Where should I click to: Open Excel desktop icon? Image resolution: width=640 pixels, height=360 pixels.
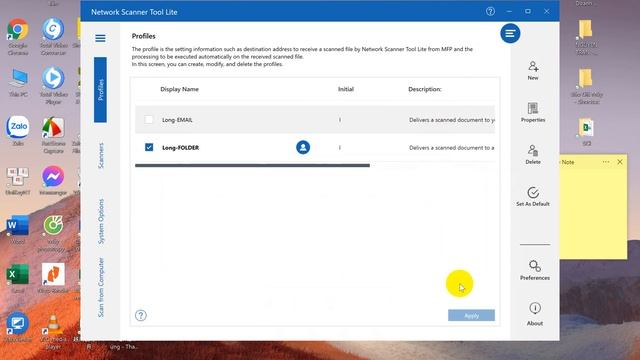[x=18, y=278]
